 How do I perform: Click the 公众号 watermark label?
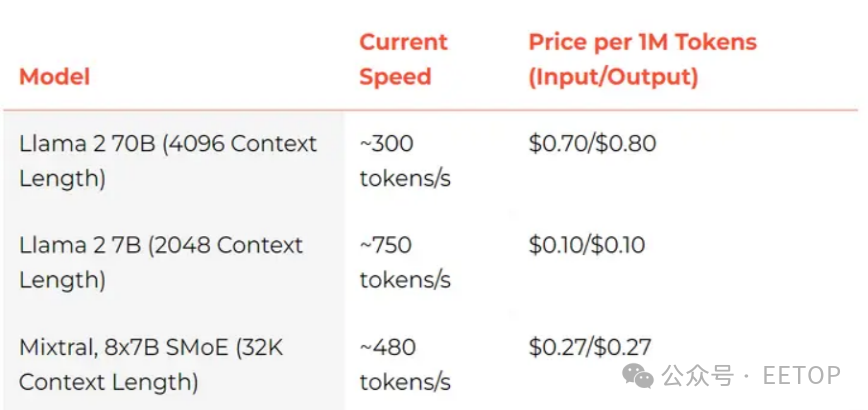698,376
